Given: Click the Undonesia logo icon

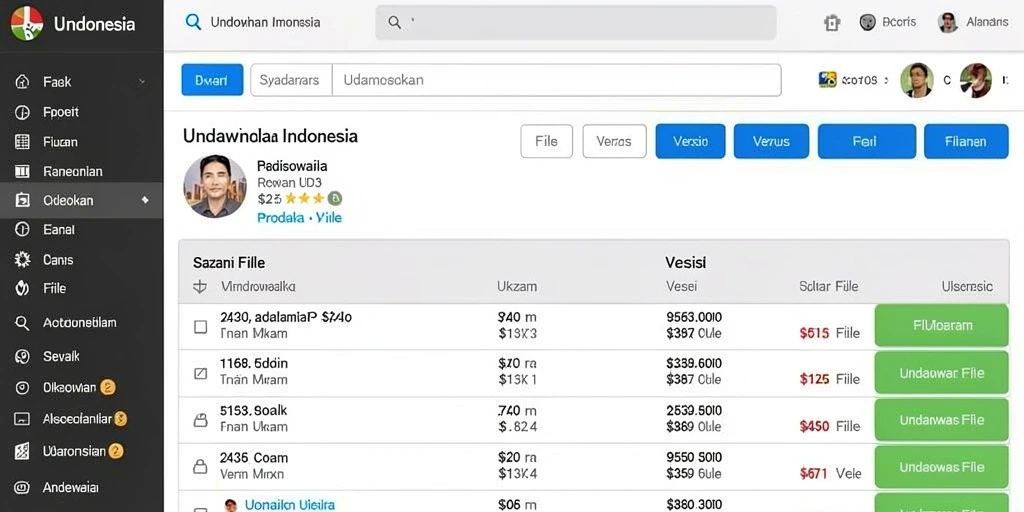Looking at the screenshot, I should [x=27, y=24].
